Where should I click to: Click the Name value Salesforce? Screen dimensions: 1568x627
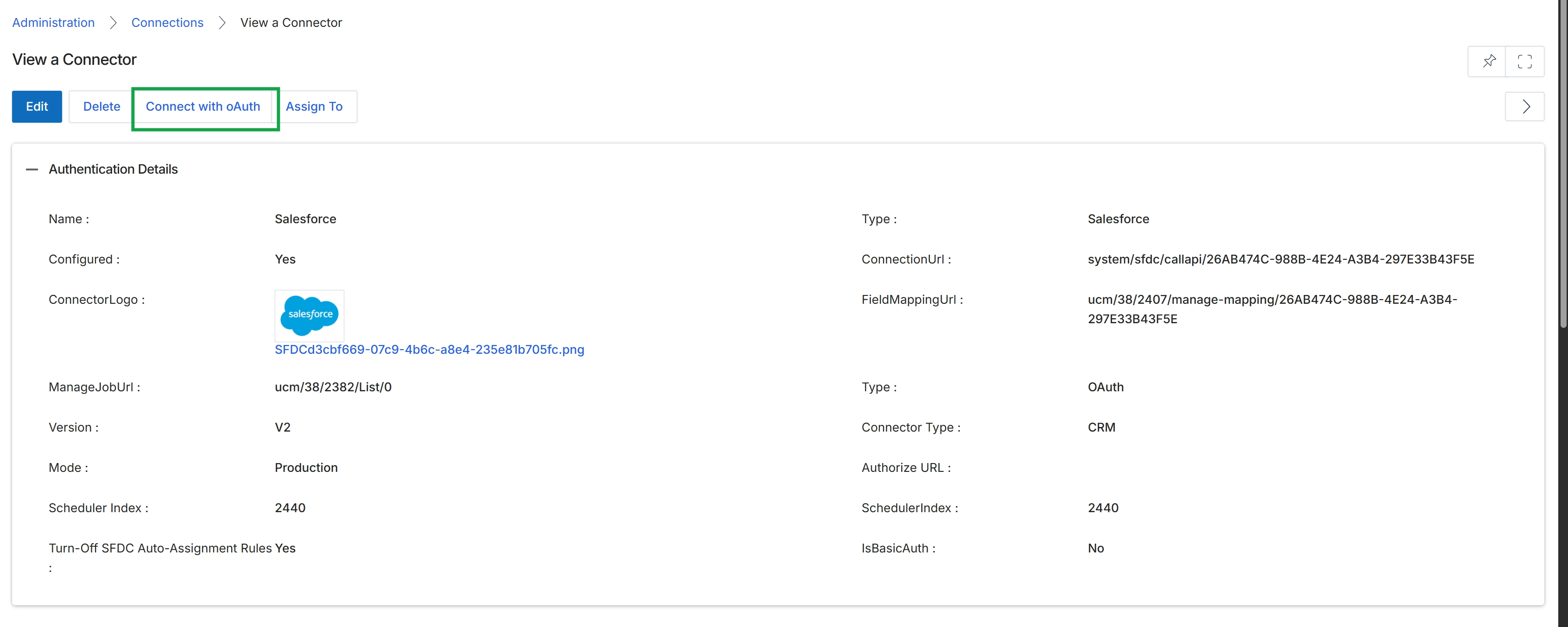coord(305,219)
